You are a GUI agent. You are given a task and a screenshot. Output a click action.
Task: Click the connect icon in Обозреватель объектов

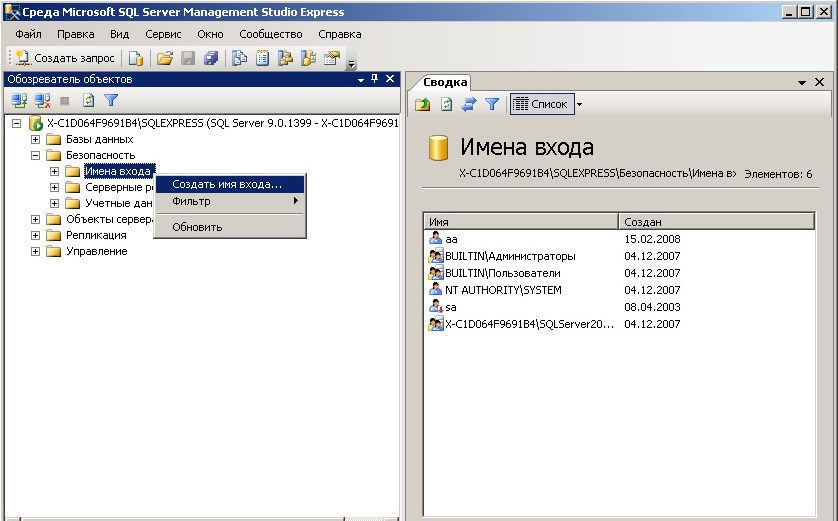(x=20, y=100)
